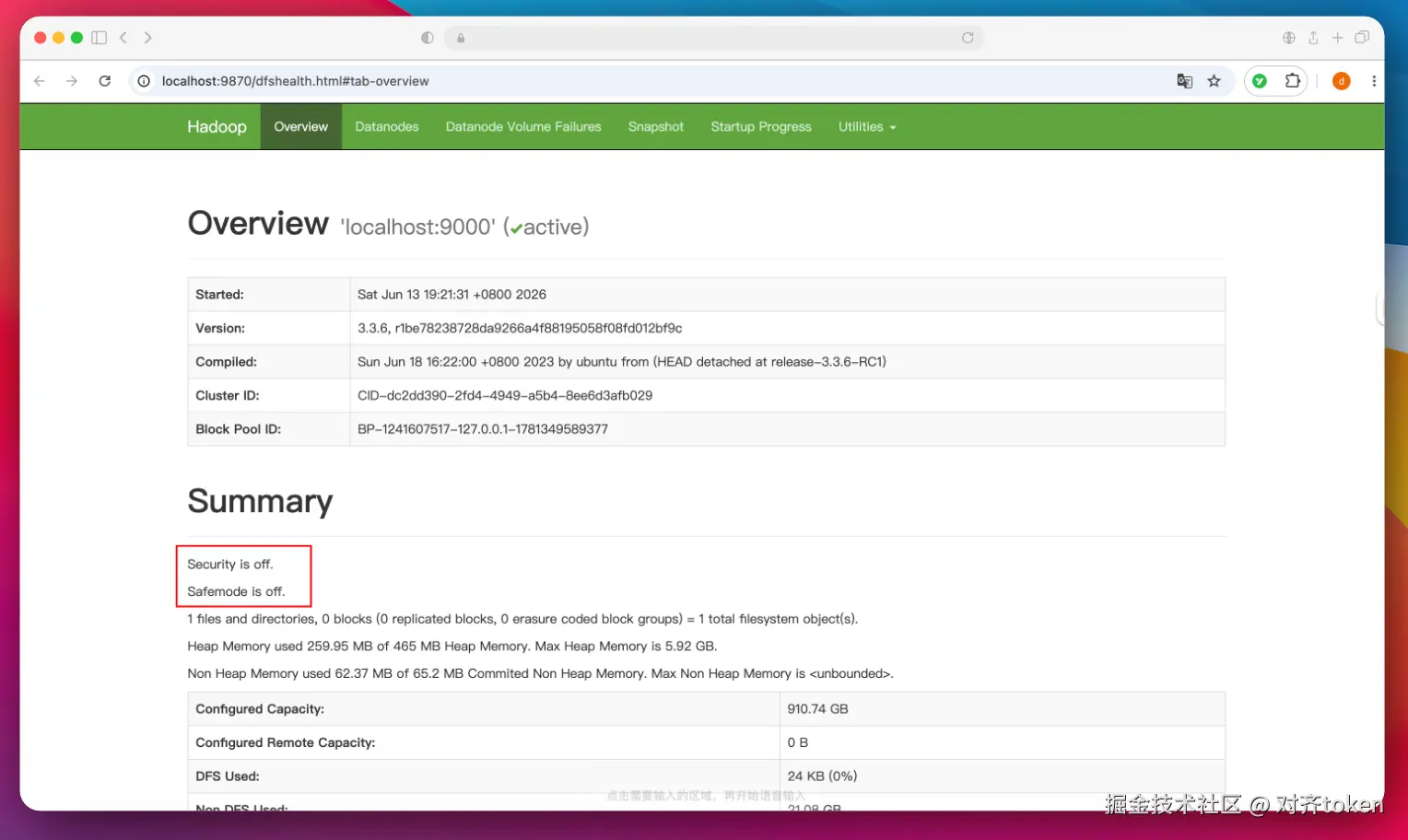Click the site information icon beside URL
This screenshot has height=840, width=1408.
coord(144,81)
